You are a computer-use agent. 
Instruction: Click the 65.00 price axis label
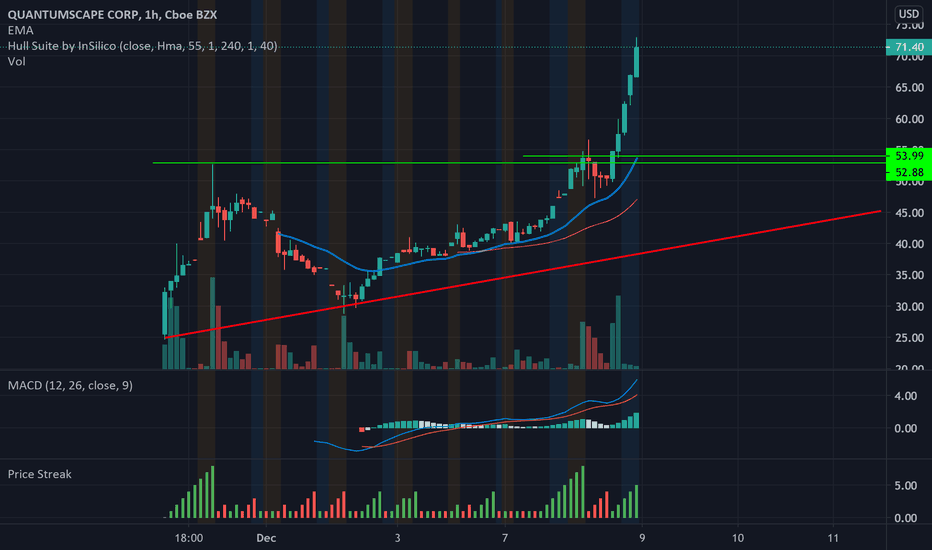909,87
